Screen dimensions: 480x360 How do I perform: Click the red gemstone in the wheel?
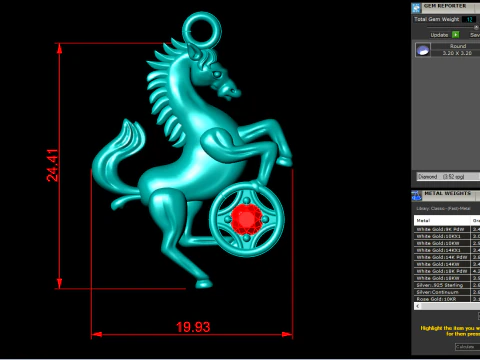coord(246,219)
